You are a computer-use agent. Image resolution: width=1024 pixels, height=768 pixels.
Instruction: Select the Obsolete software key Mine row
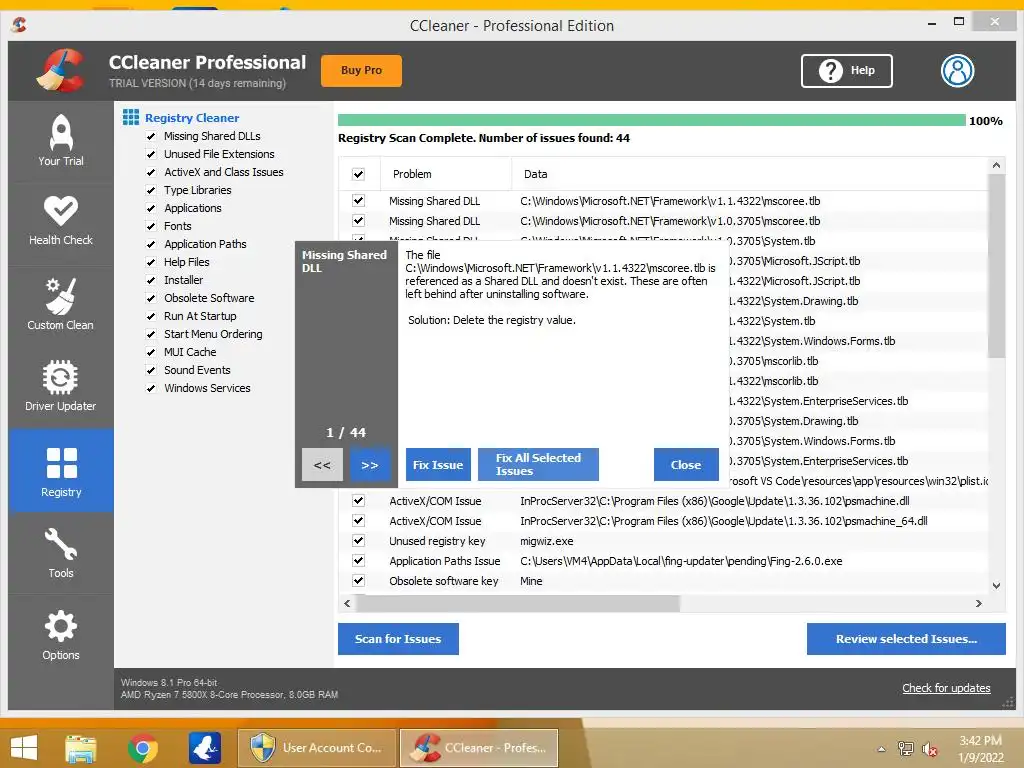tap(663, 581)
